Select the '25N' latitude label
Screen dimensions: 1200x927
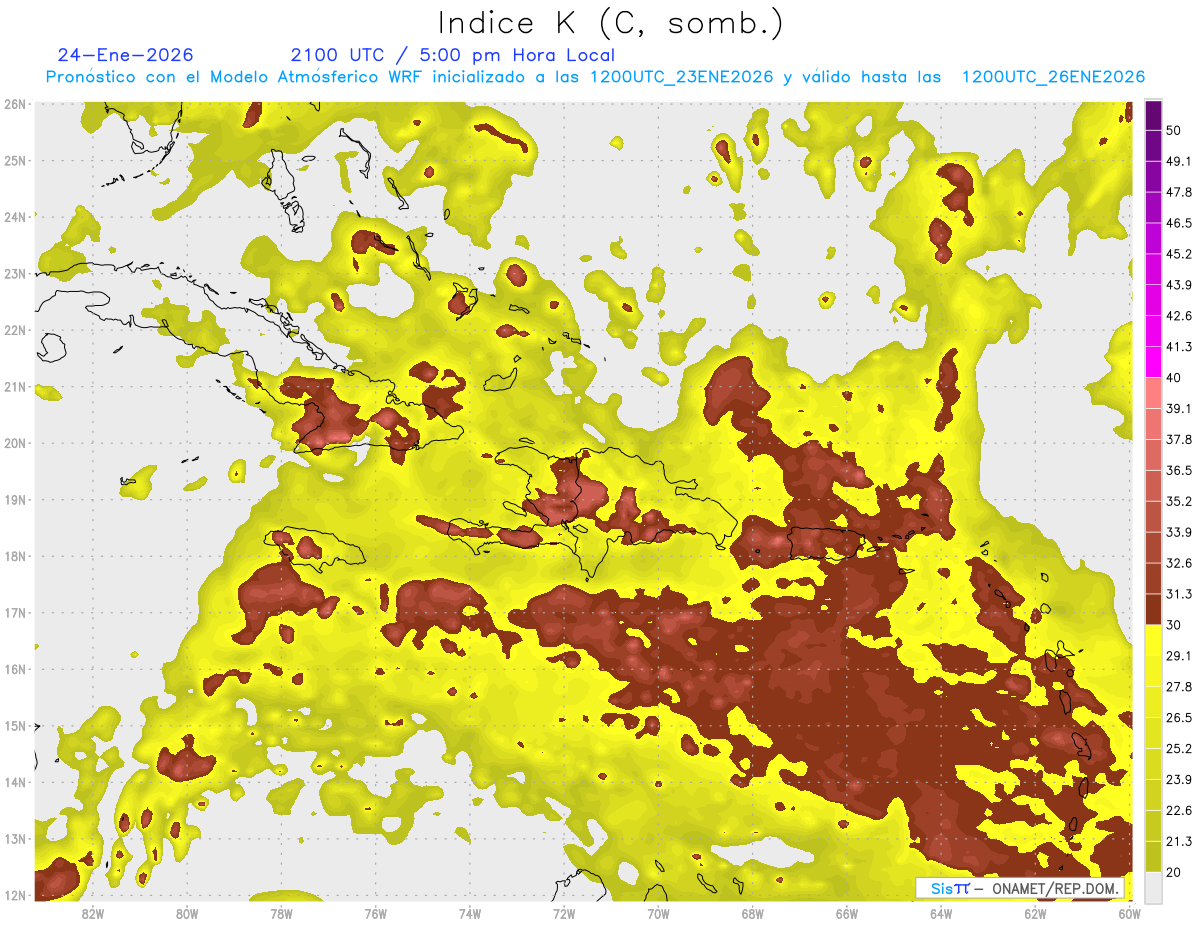tap(15, 160)
